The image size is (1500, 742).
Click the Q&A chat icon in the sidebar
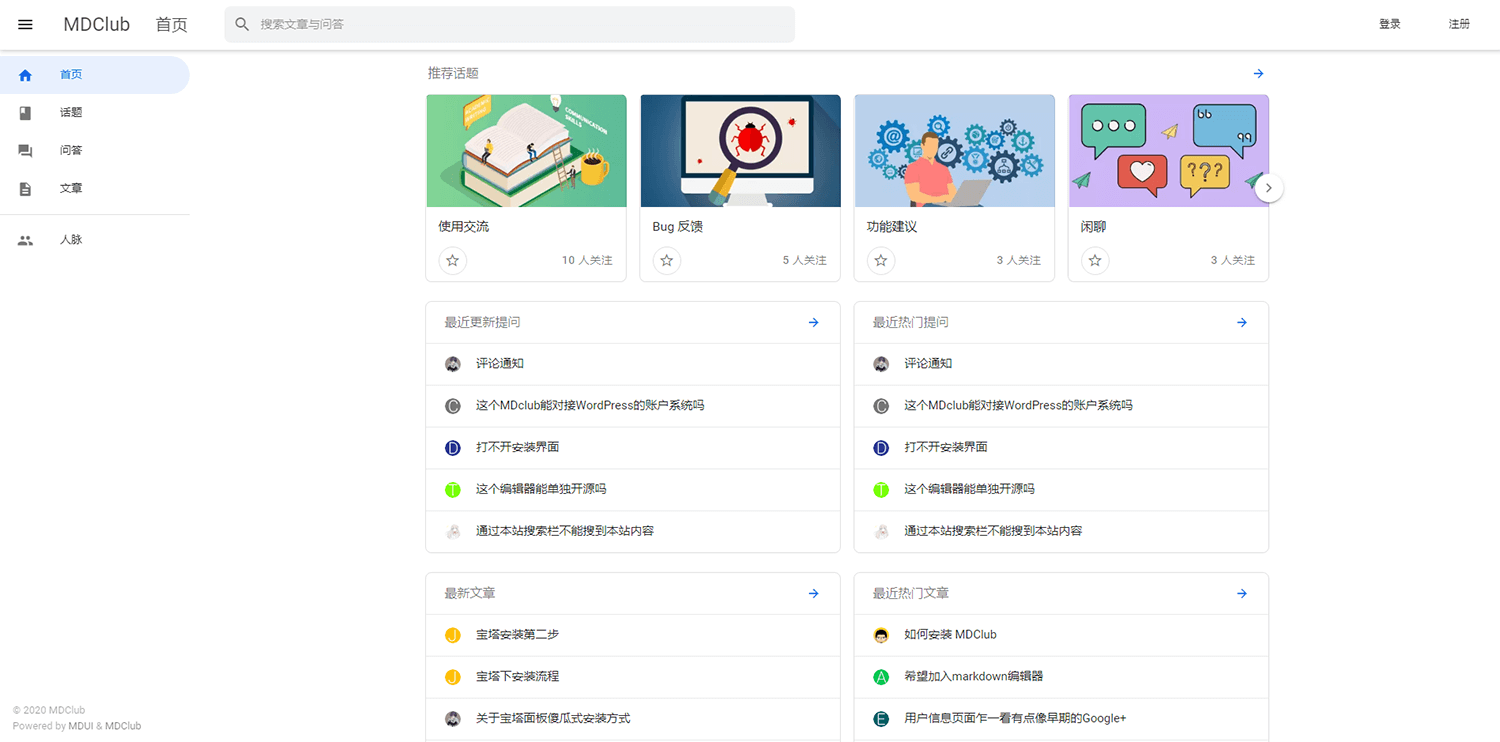pos(25,151)
